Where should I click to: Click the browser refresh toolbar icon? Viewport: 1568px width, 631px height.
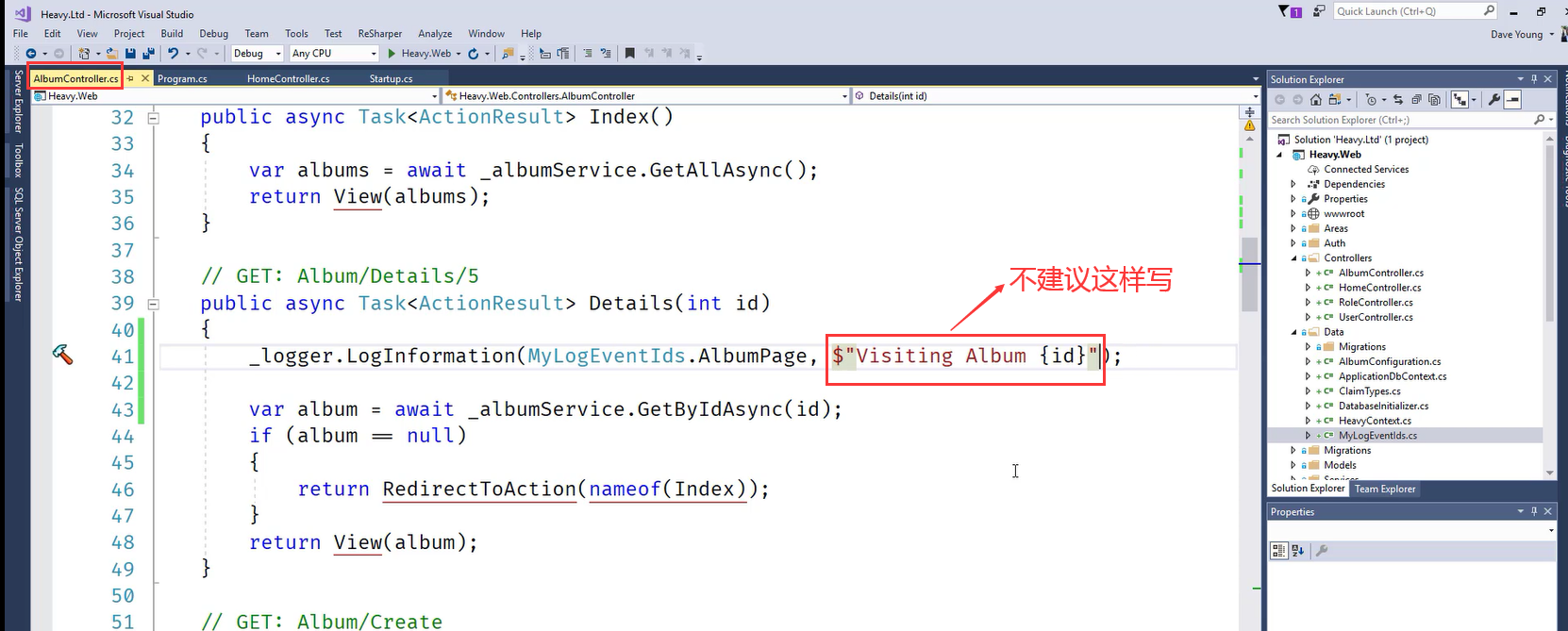click(474, 54)
